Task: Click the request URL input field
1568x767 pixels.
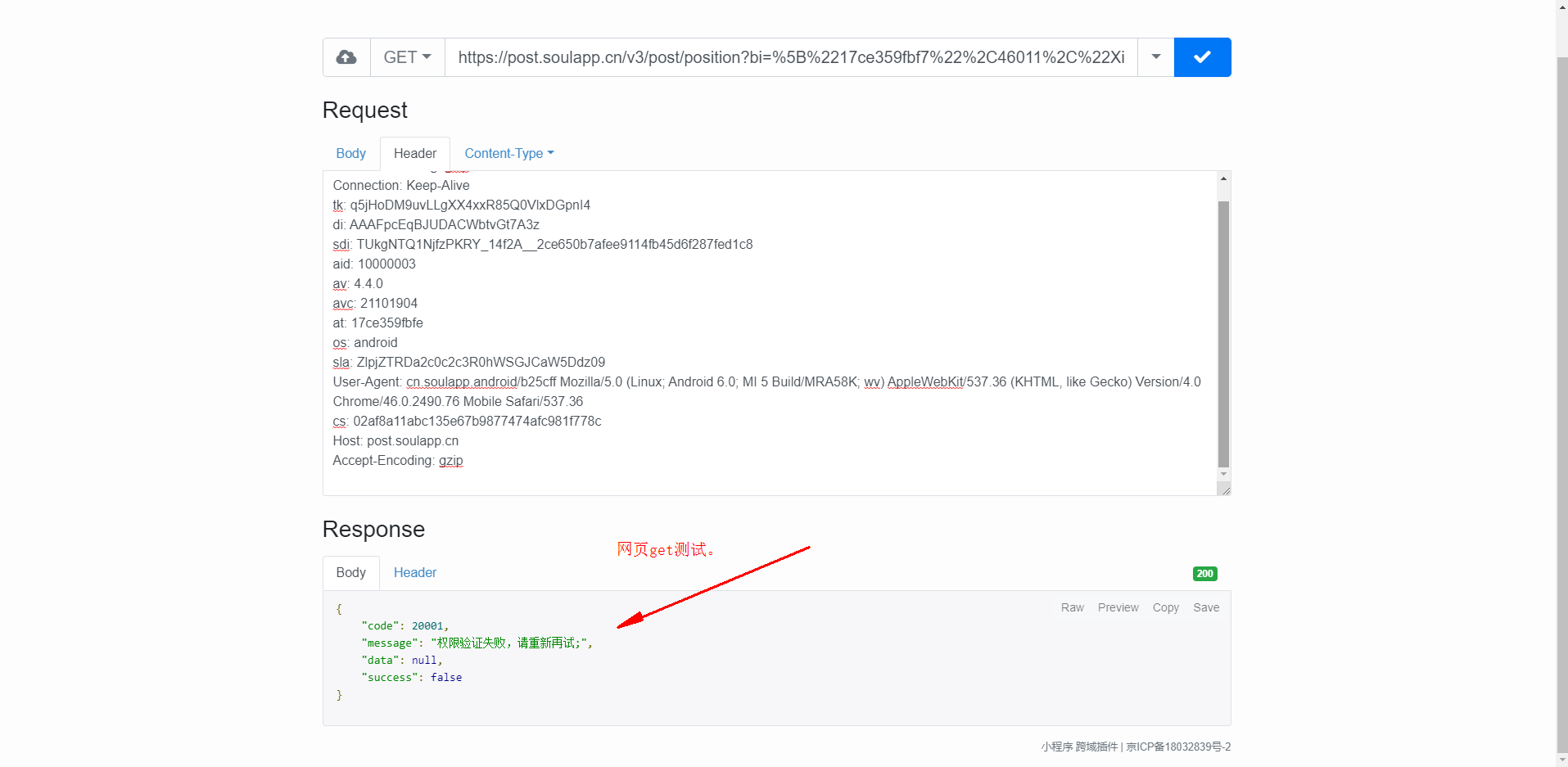Action: pyautogui.click(x=791, y=57)
